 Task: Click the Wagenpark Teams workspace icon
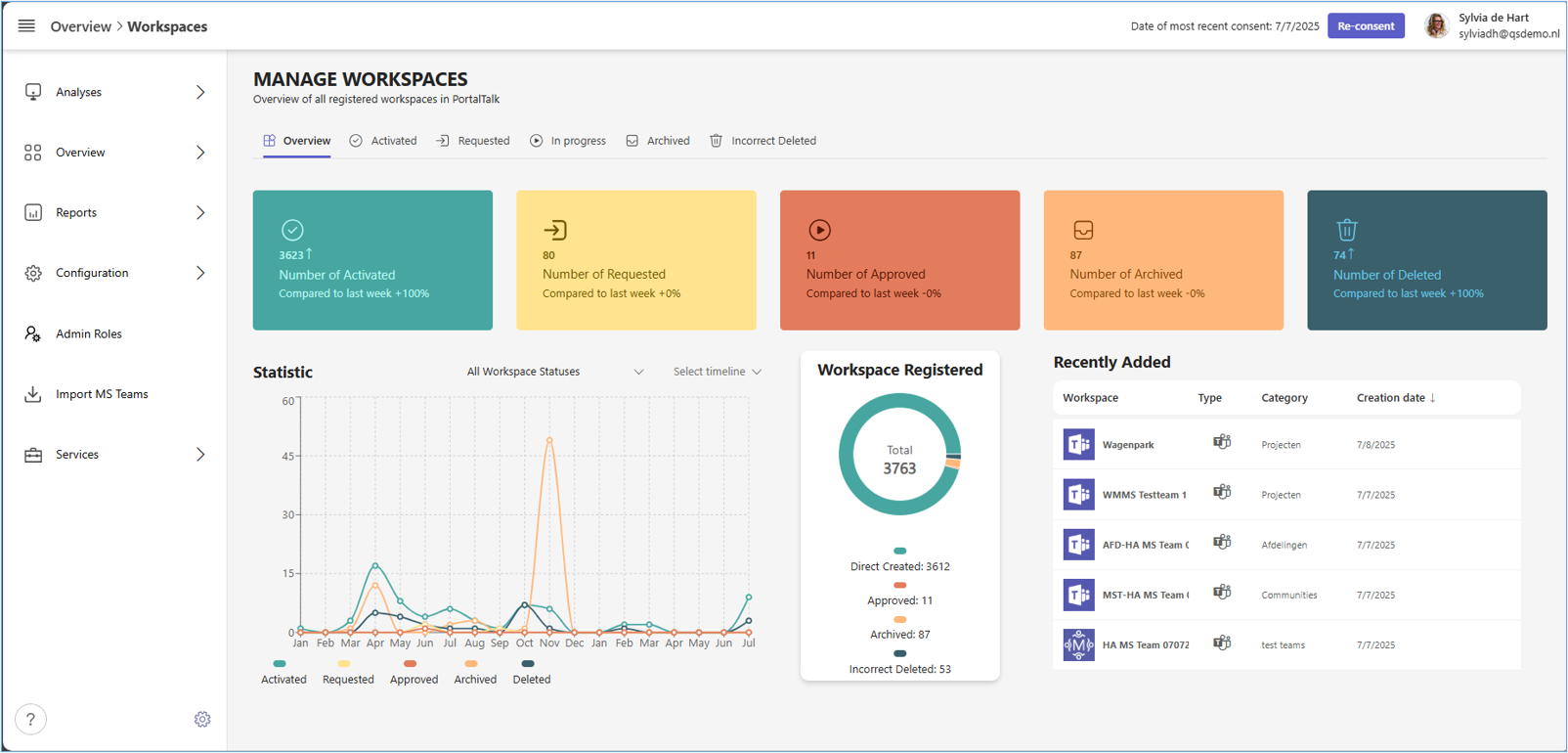1078,445
